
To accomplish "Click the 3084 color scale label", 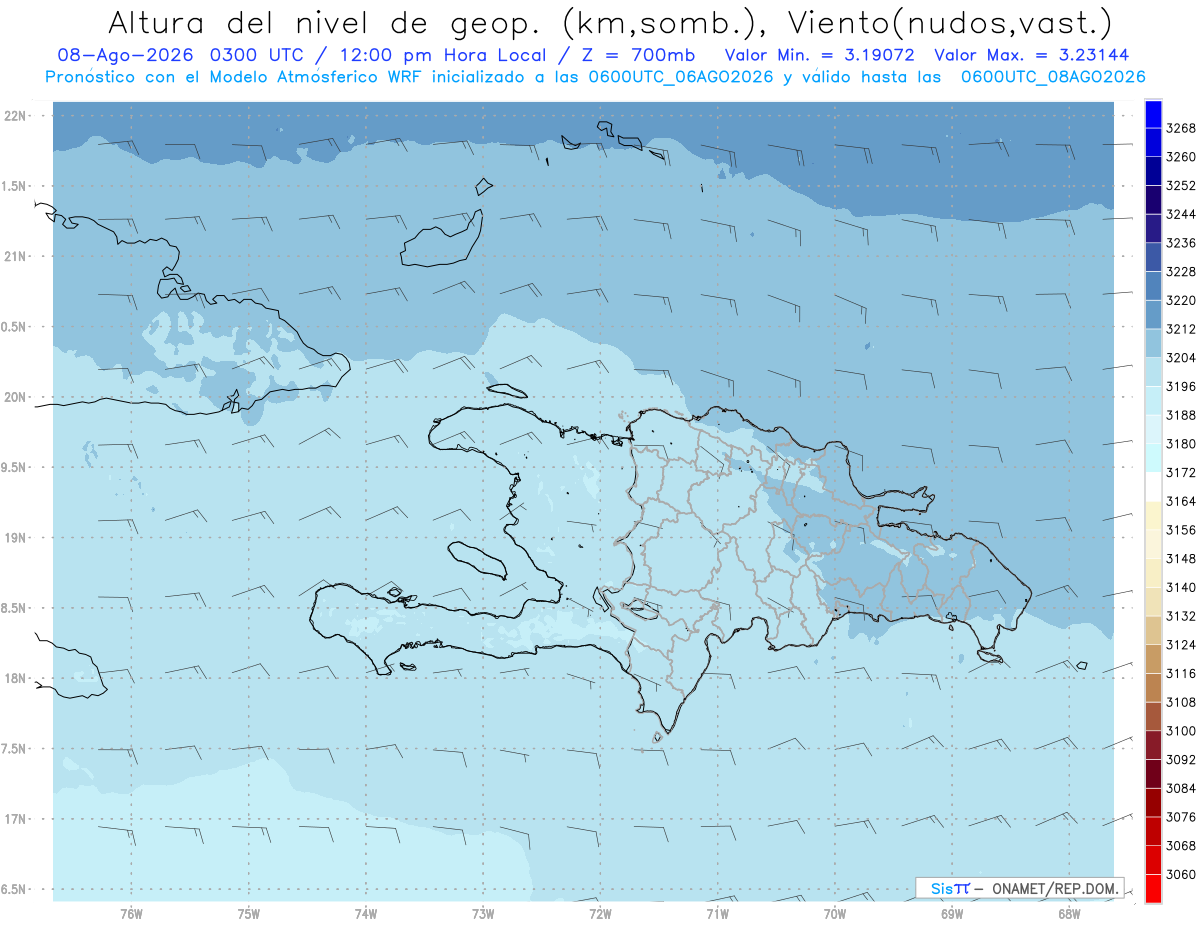I will (x=1181, y=788).
